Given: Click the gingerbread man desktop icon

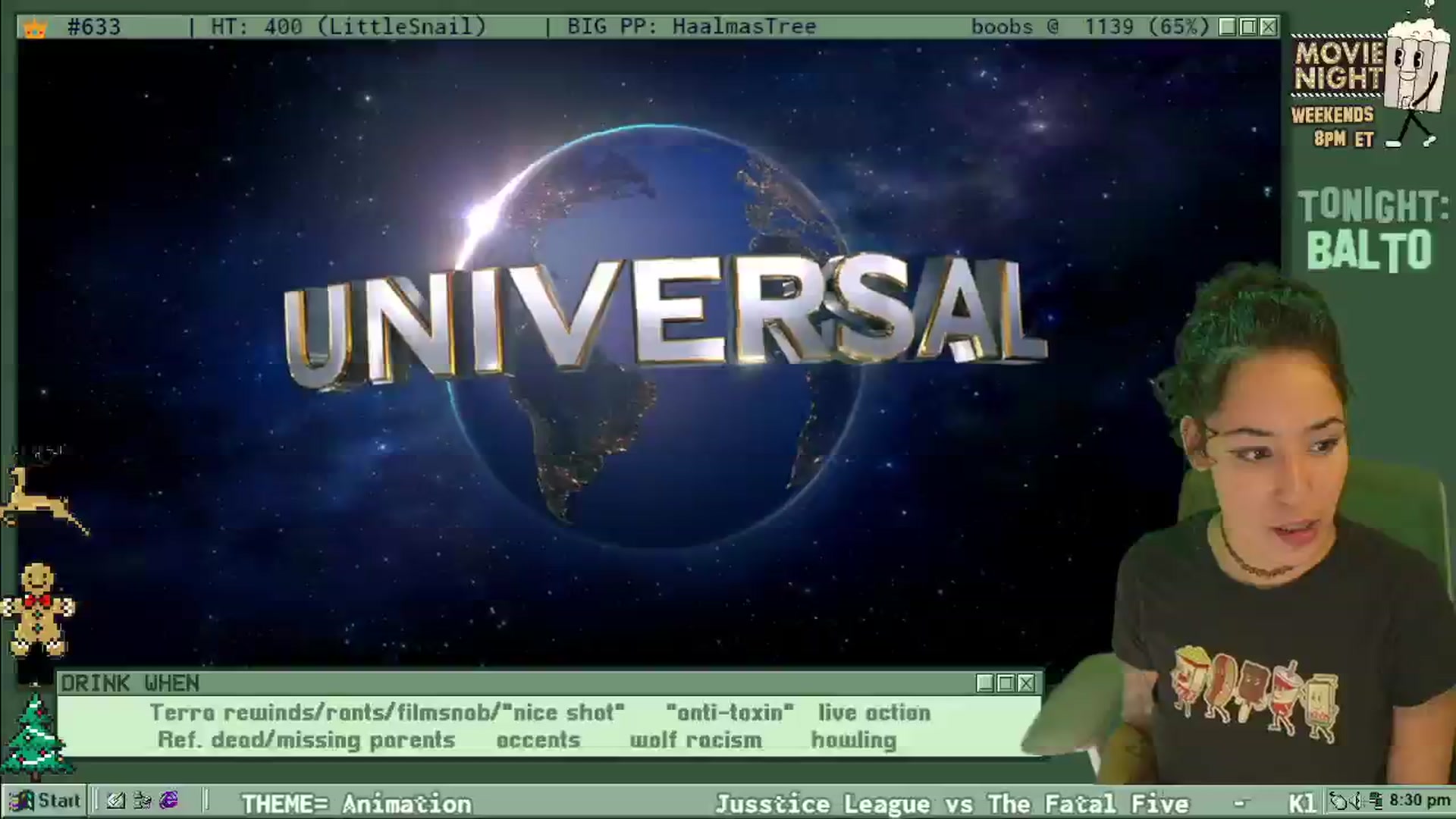Looking at the screenshot, I should 37,609.
